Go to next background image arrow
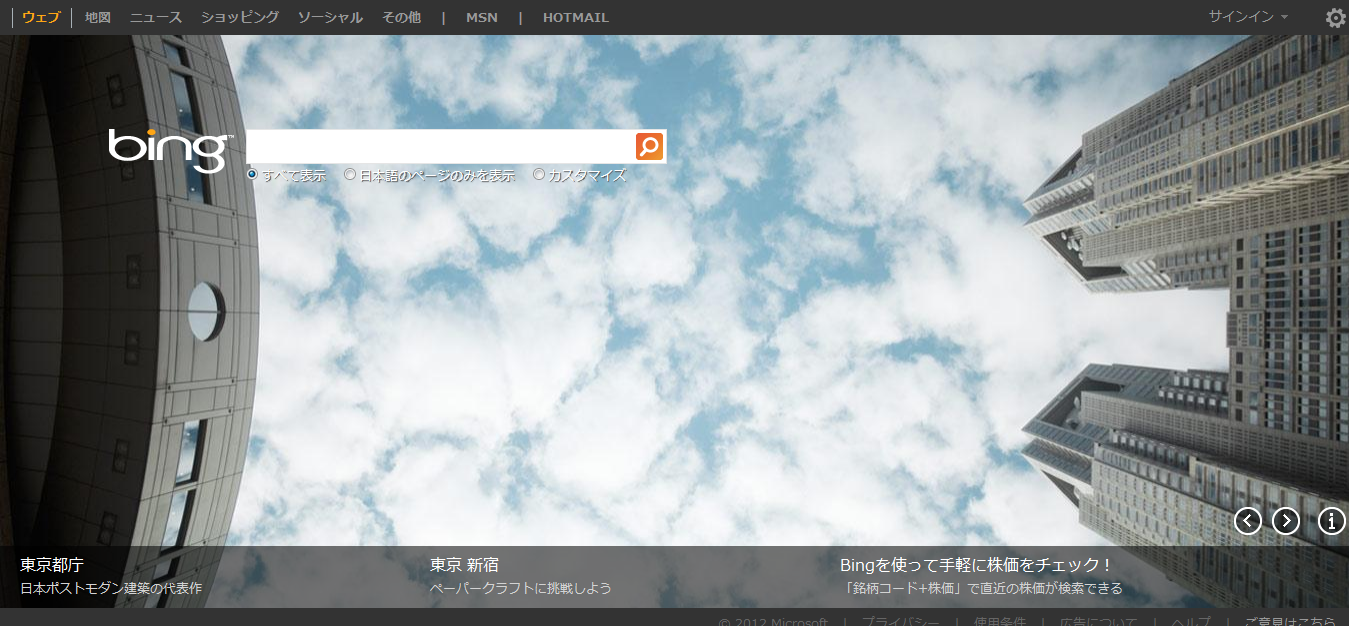Screen dimensions: 1349x626 tap(1285, 521)
